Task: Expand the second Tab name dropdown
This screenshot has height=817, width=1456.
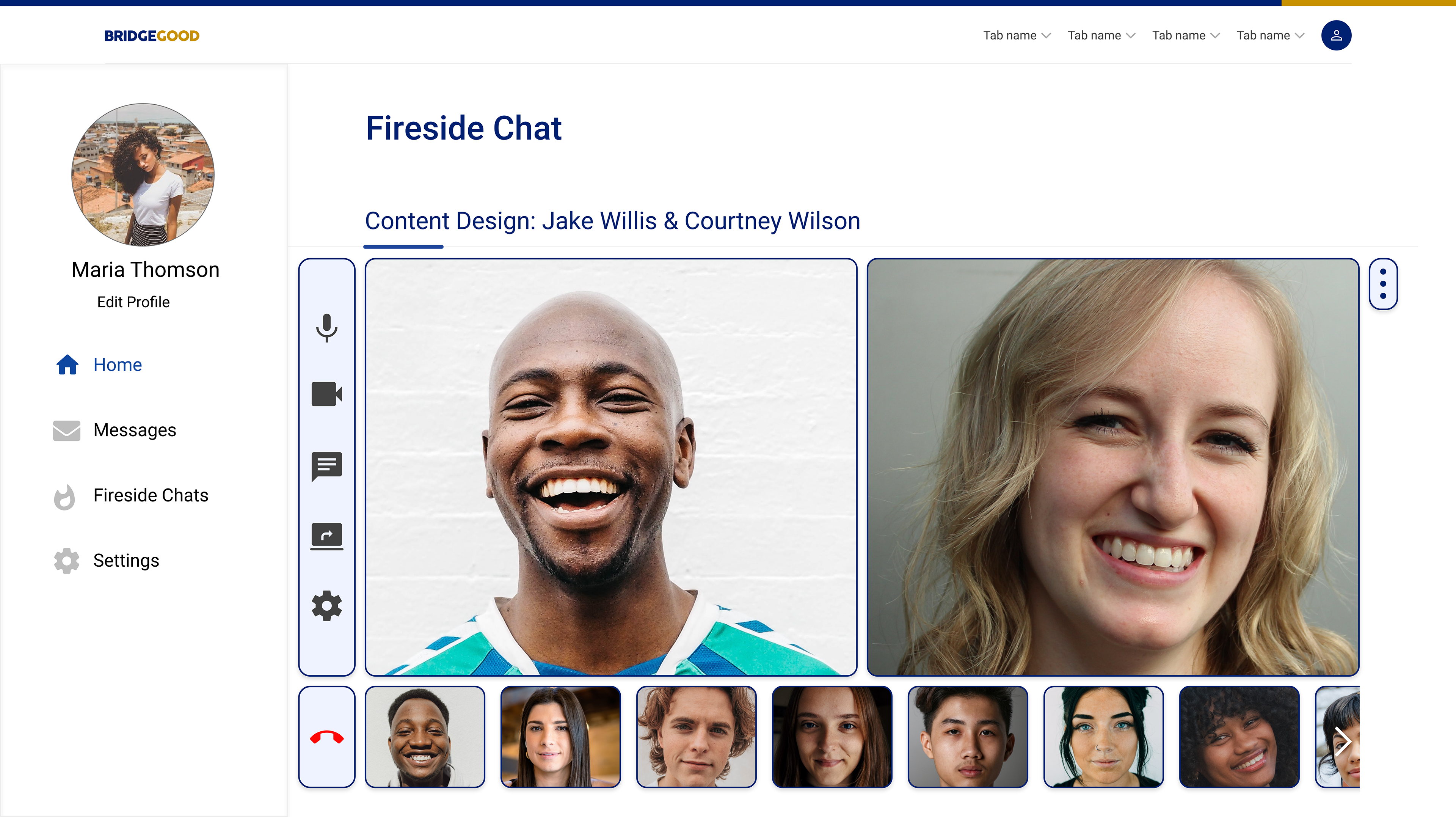Action: 1101,36
